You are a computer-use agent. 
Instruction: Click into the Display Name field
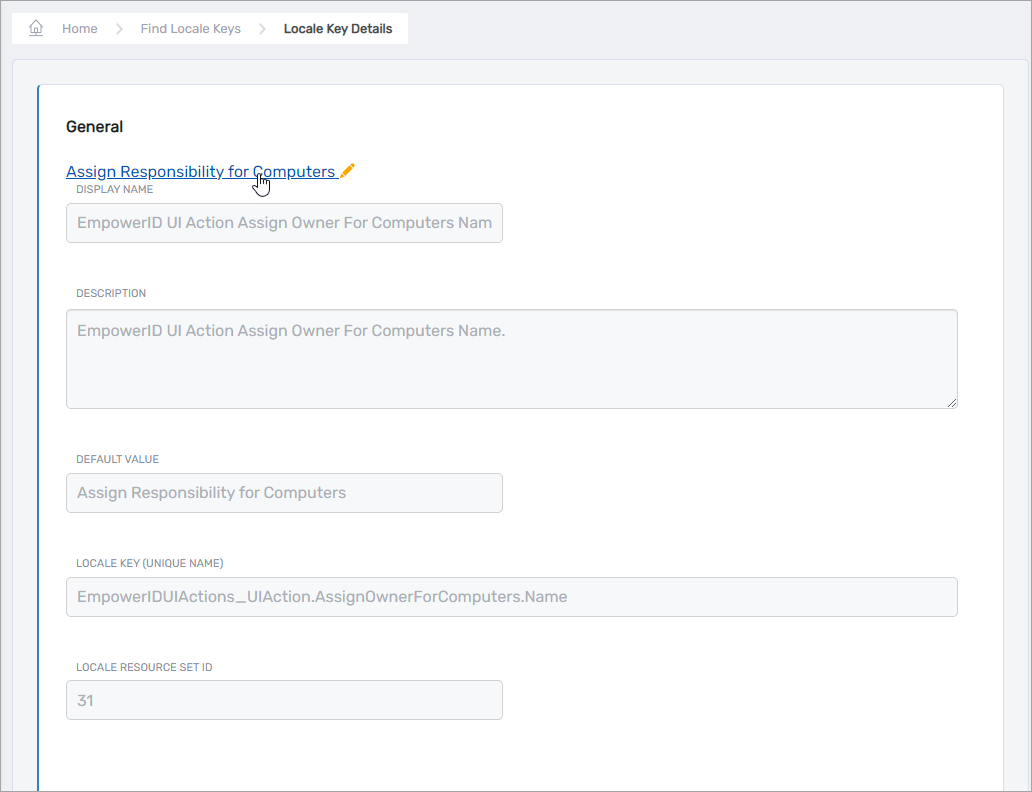coord(284,223)
